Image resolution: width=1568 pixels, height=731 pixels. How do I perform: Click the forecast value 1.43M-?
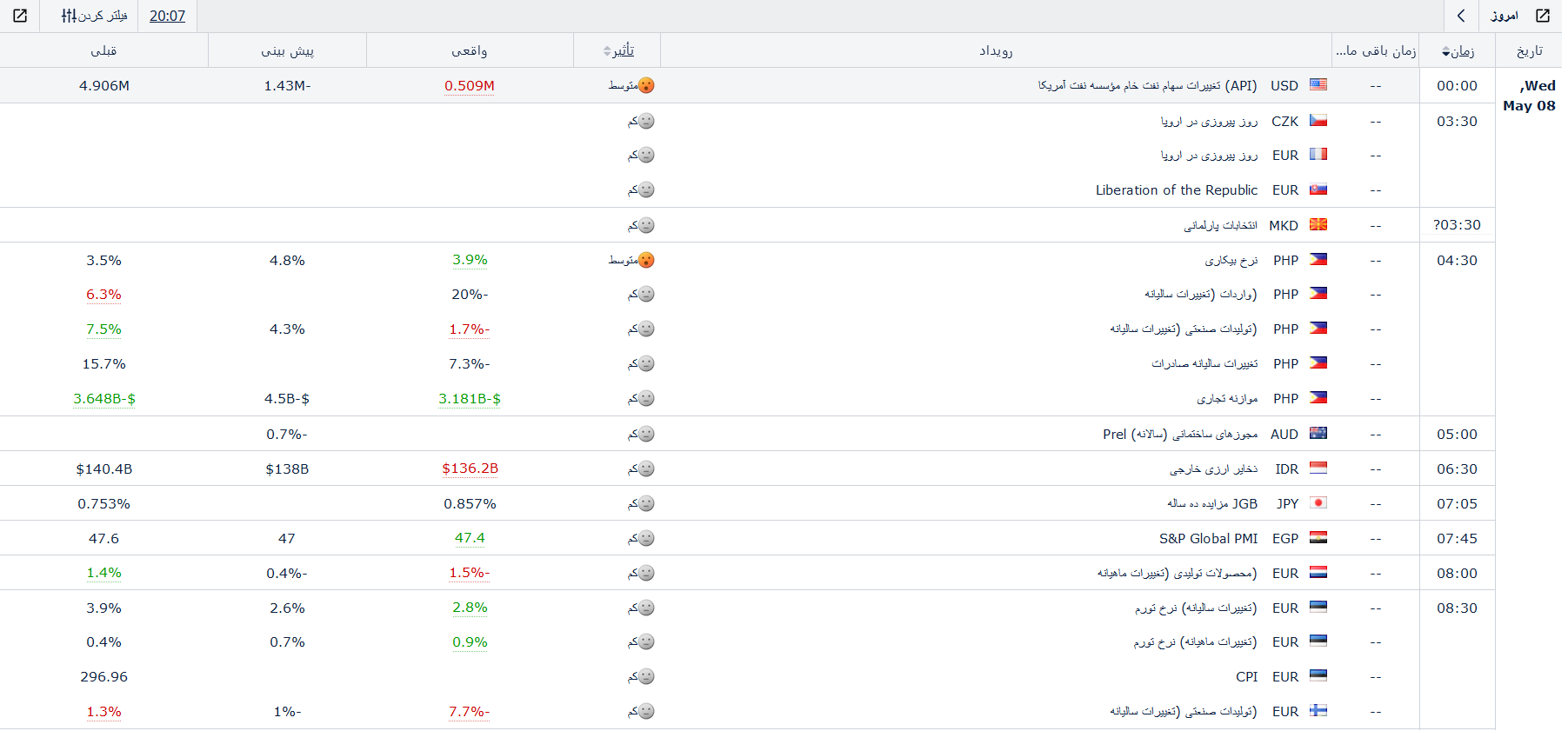288,85
